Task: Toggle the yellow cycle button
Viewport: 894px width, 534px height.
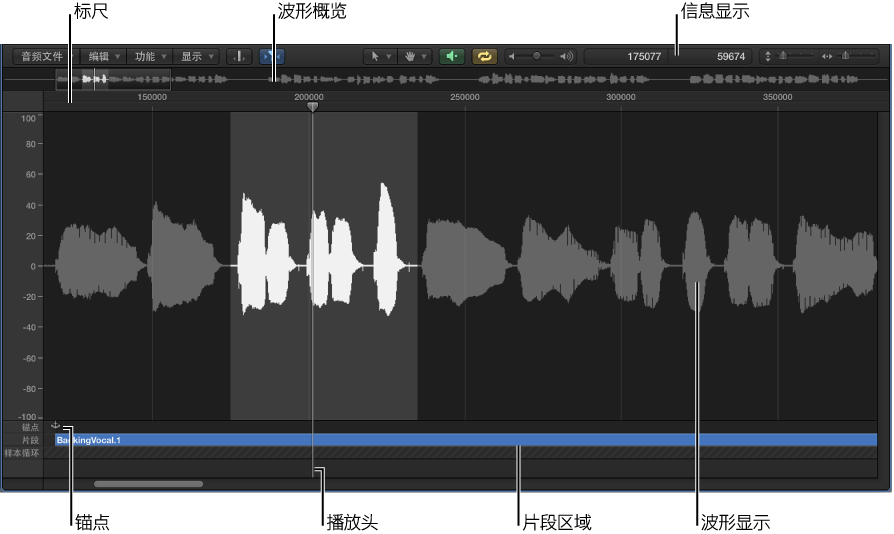Action: [485, 56]
